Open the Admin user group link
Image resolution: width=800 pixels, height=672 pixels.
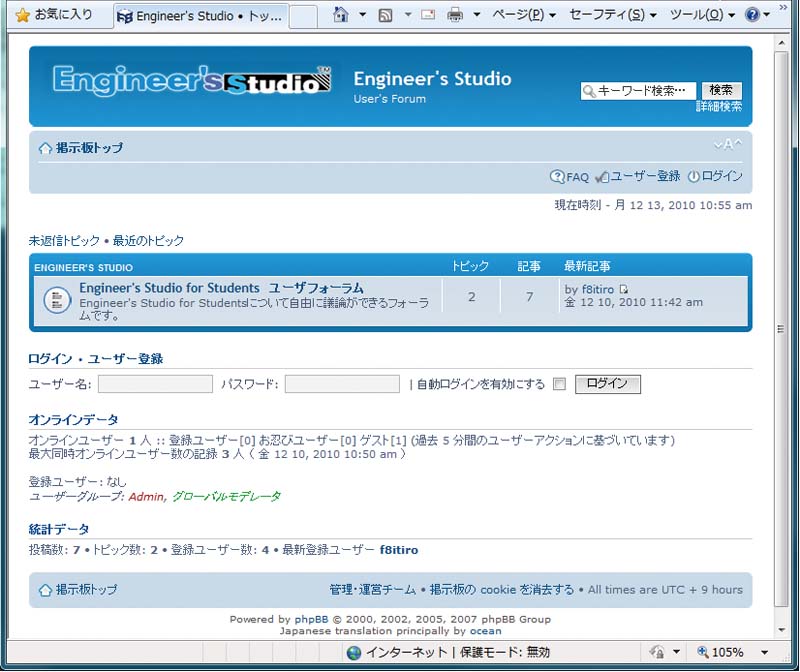click(146, 496)
